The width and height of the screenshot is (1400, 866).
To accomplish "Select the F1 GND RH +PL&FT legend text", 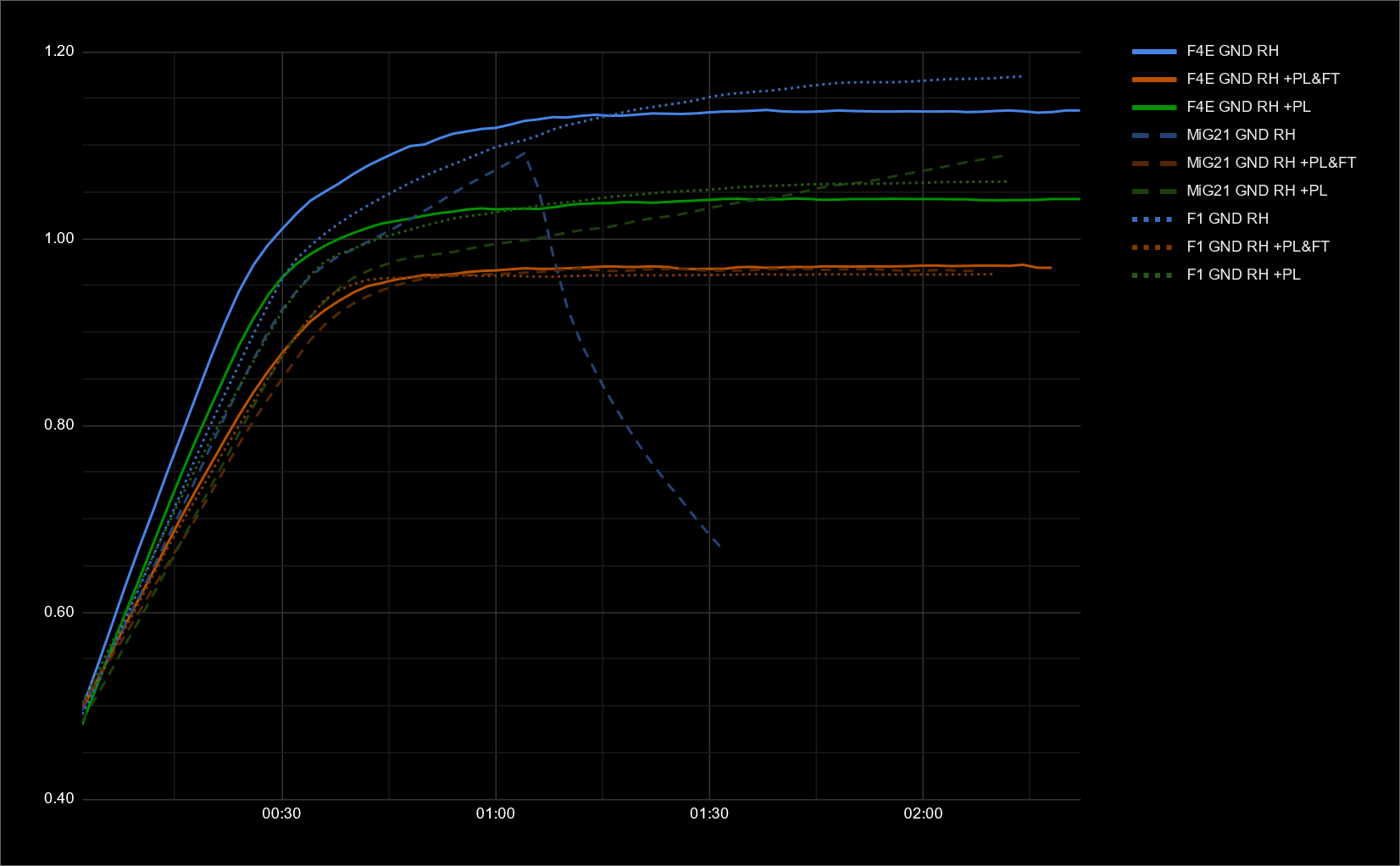I will click(x=1258, y=247).
